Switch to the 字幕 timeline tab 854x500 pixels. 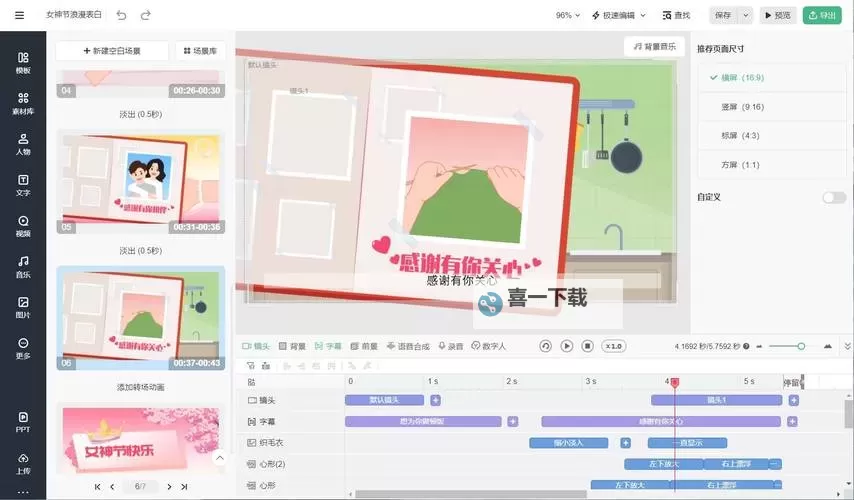328,346
